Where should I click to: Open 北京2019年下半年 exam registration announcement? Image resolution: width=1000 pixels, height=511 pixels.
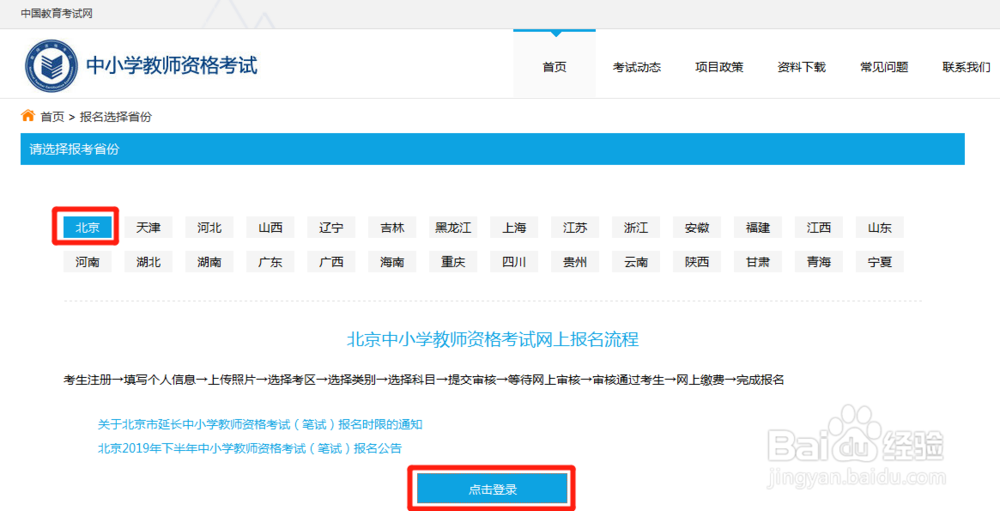tap(250, 448)
